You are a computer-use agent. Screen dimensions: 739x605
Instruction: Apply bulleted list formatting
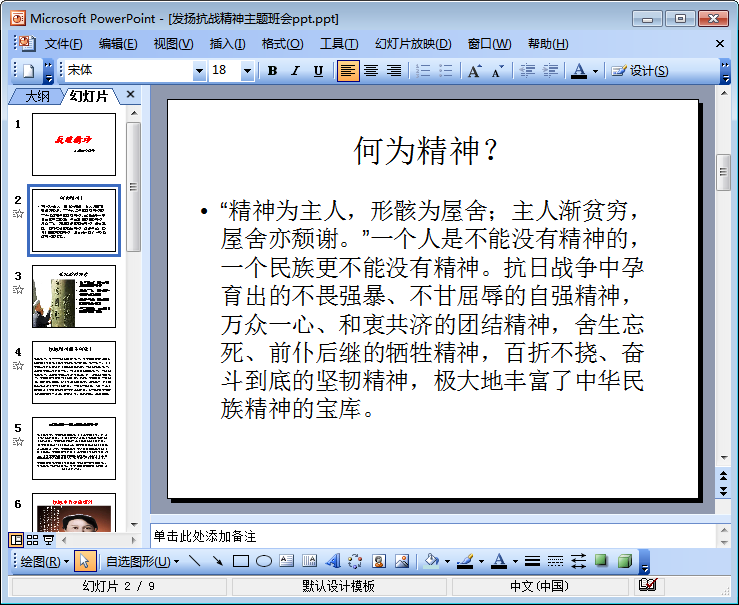(x=445, y=71)
